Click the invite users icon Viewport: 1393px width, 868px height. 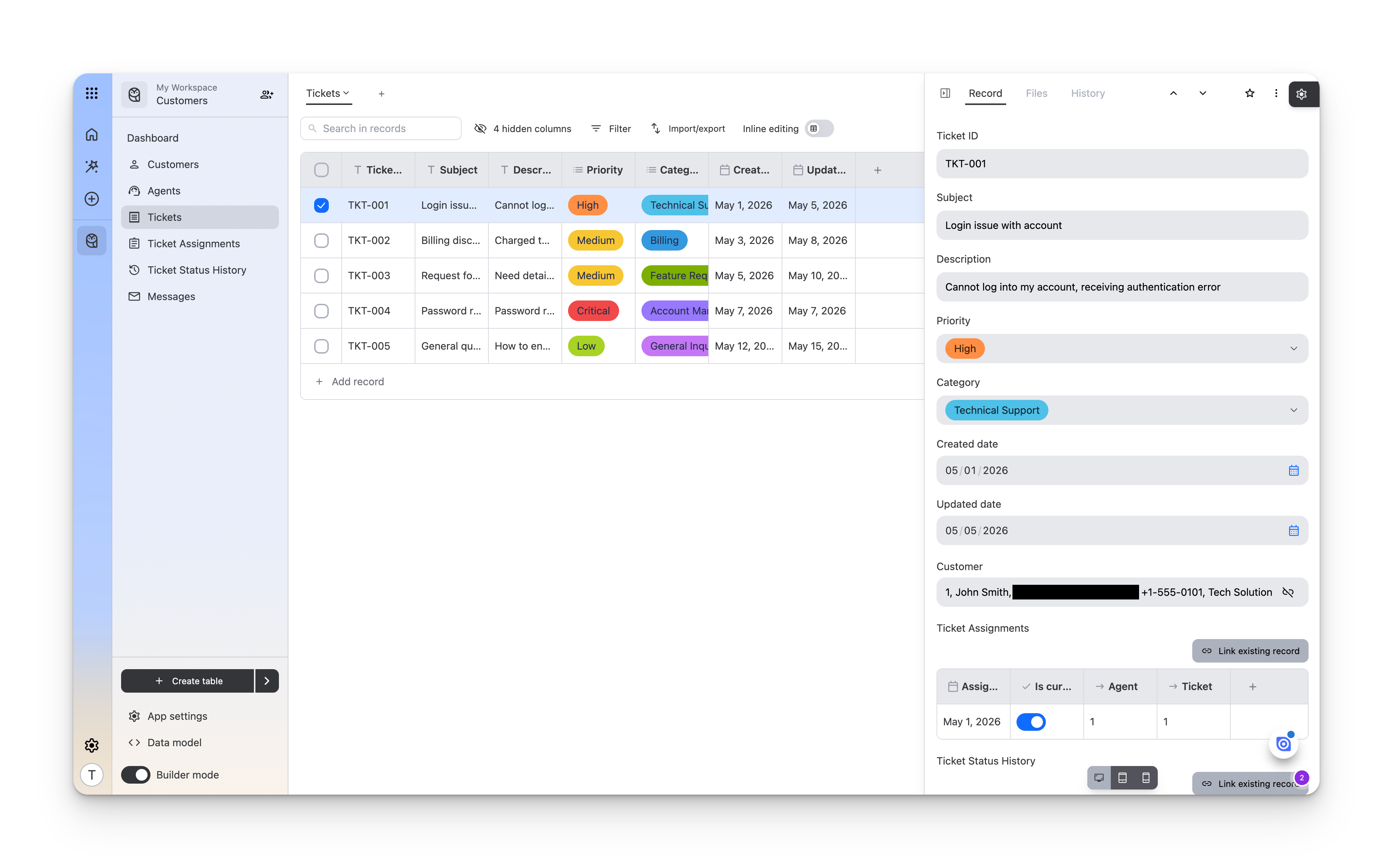(x=266, y=94)
